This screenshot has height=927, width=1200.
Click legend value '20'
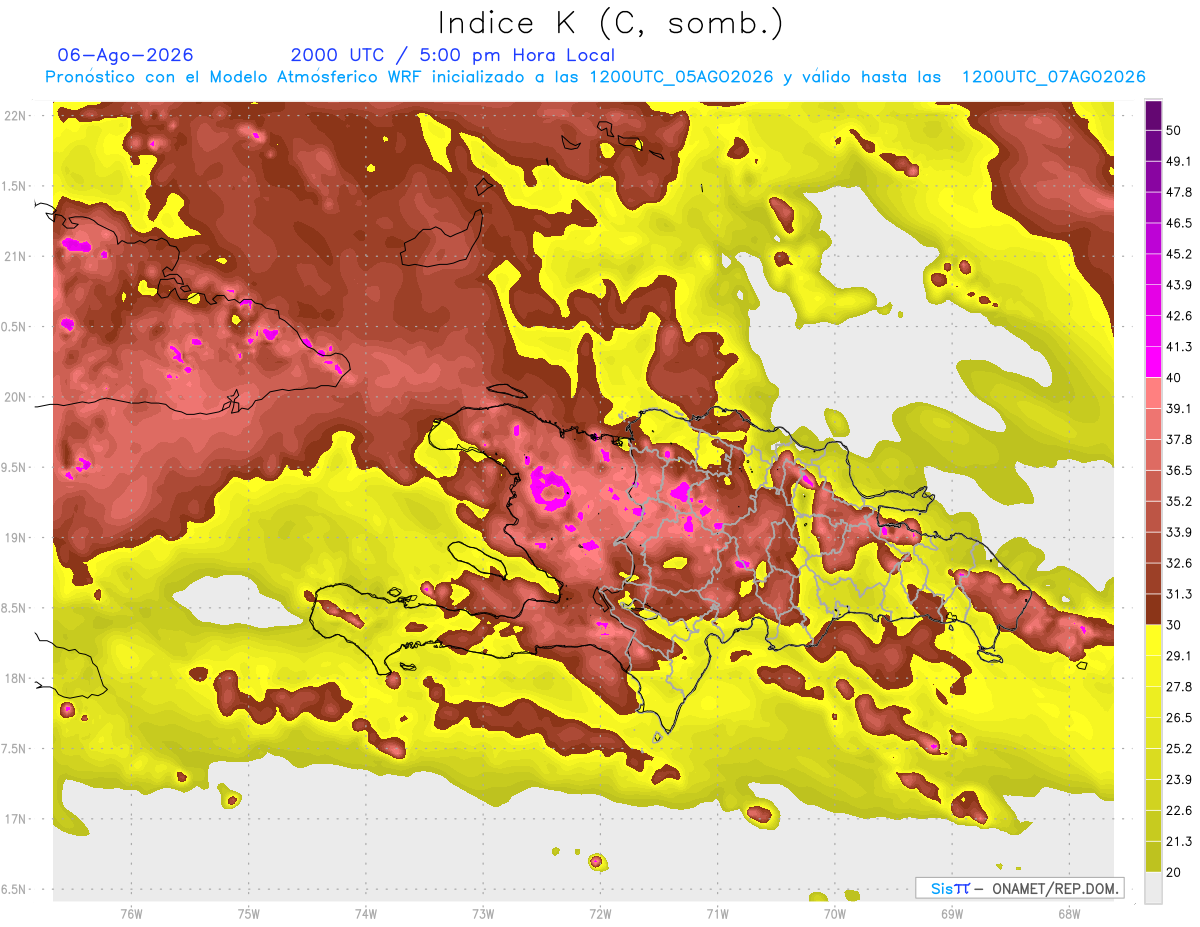(1174, 873)
